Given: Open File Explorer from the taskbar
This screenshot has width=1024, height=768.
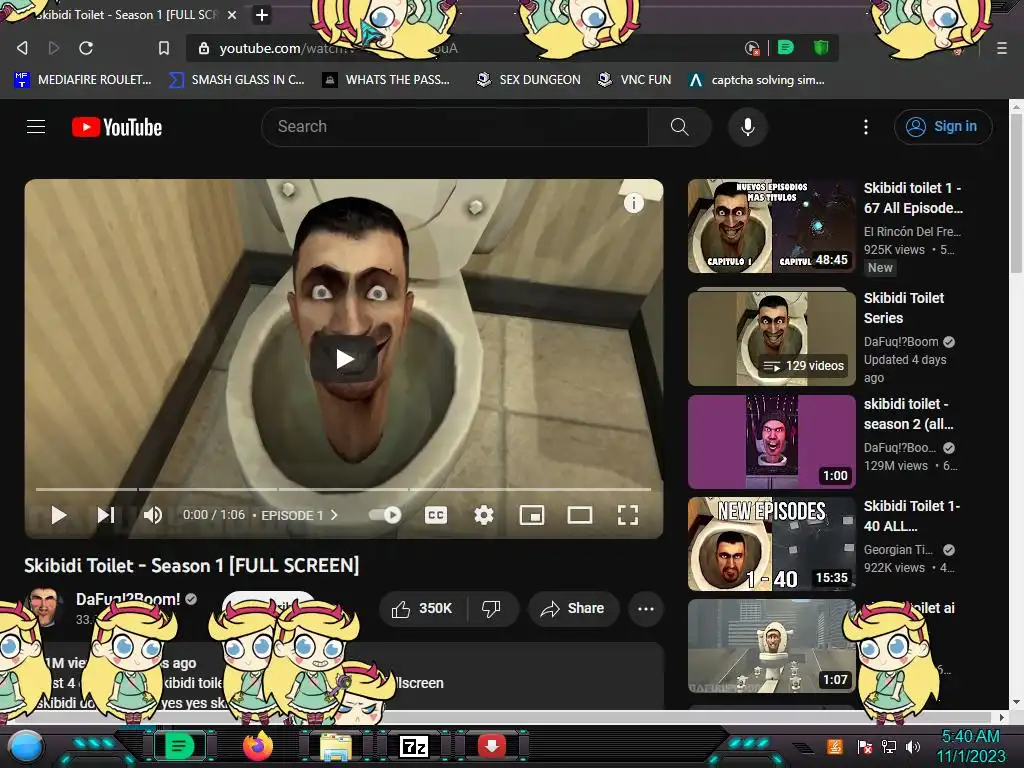Looking at the screenshot, I should [x=336, y=747].
